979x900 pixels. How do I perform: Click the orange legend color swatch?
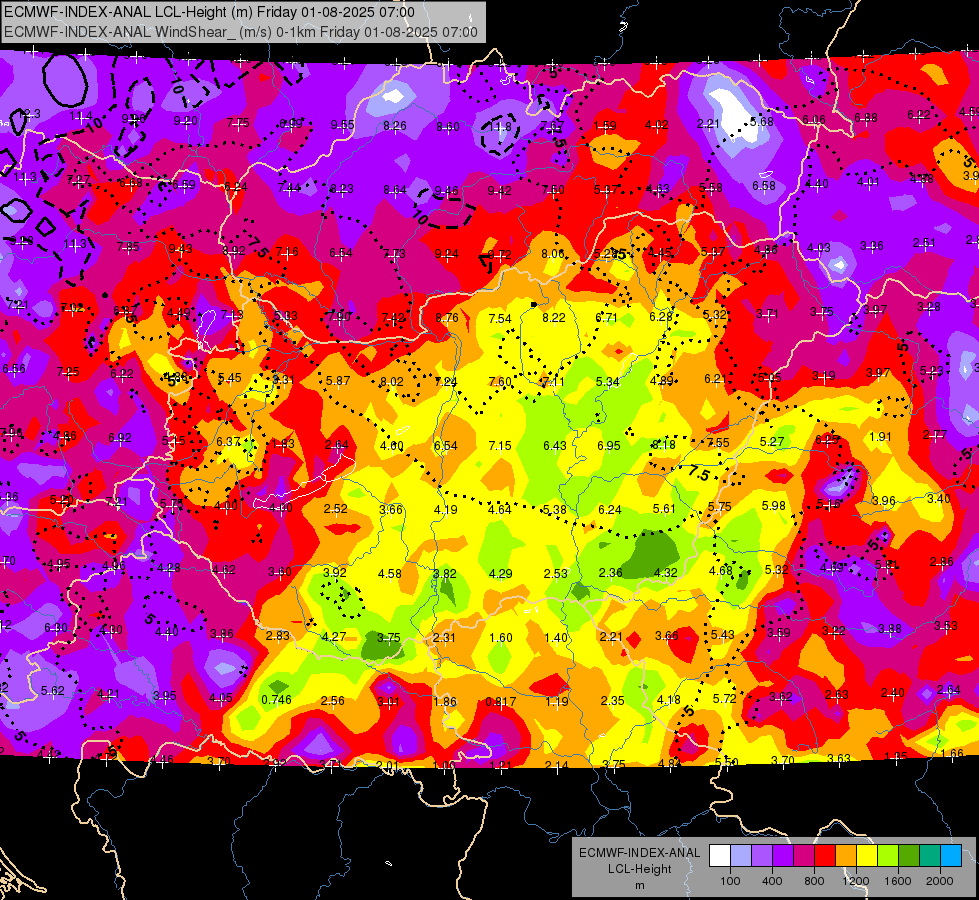846,856
